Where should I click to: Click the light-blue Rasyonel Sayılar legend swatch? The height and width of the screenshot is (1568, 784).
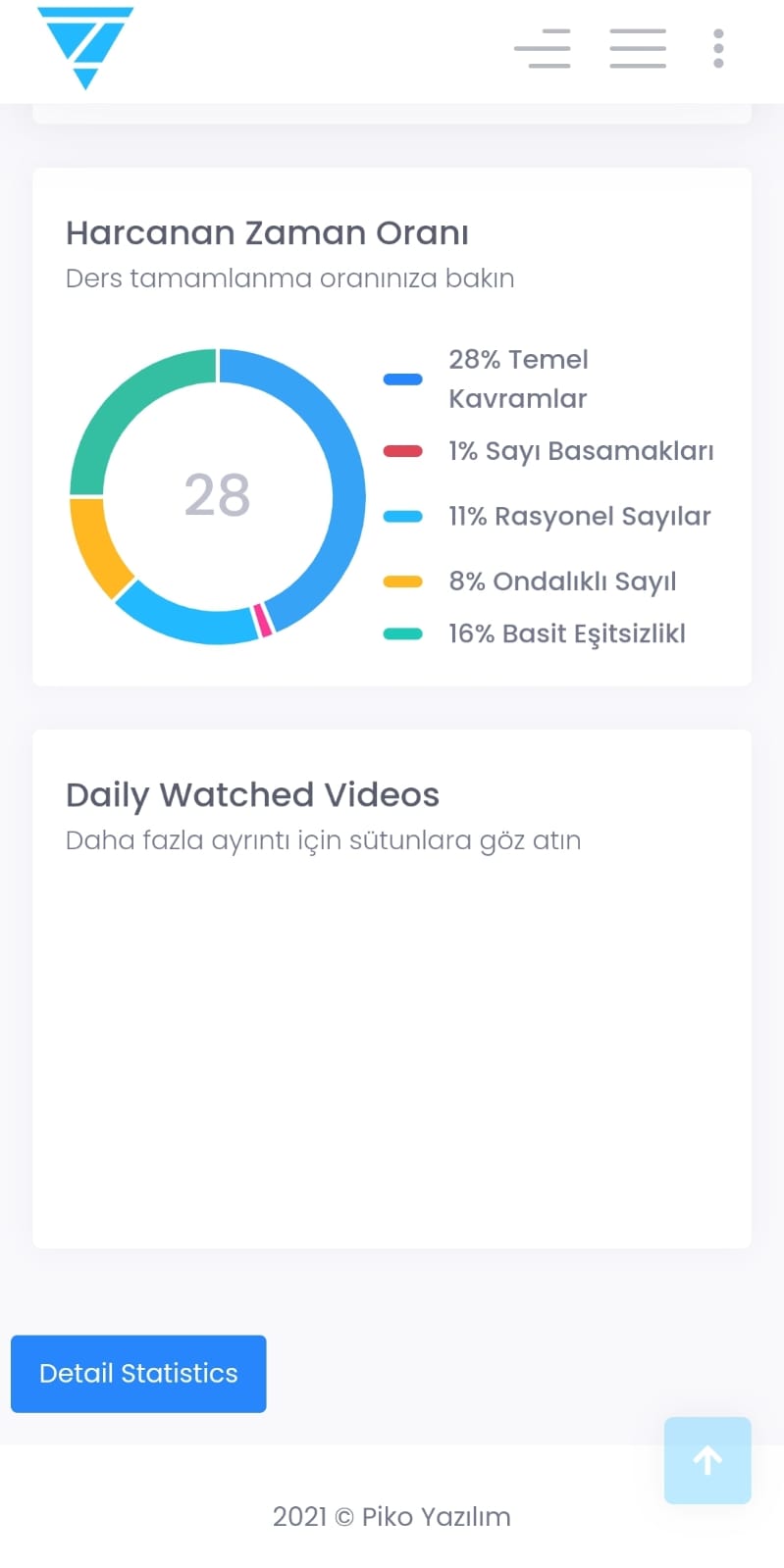402,517
